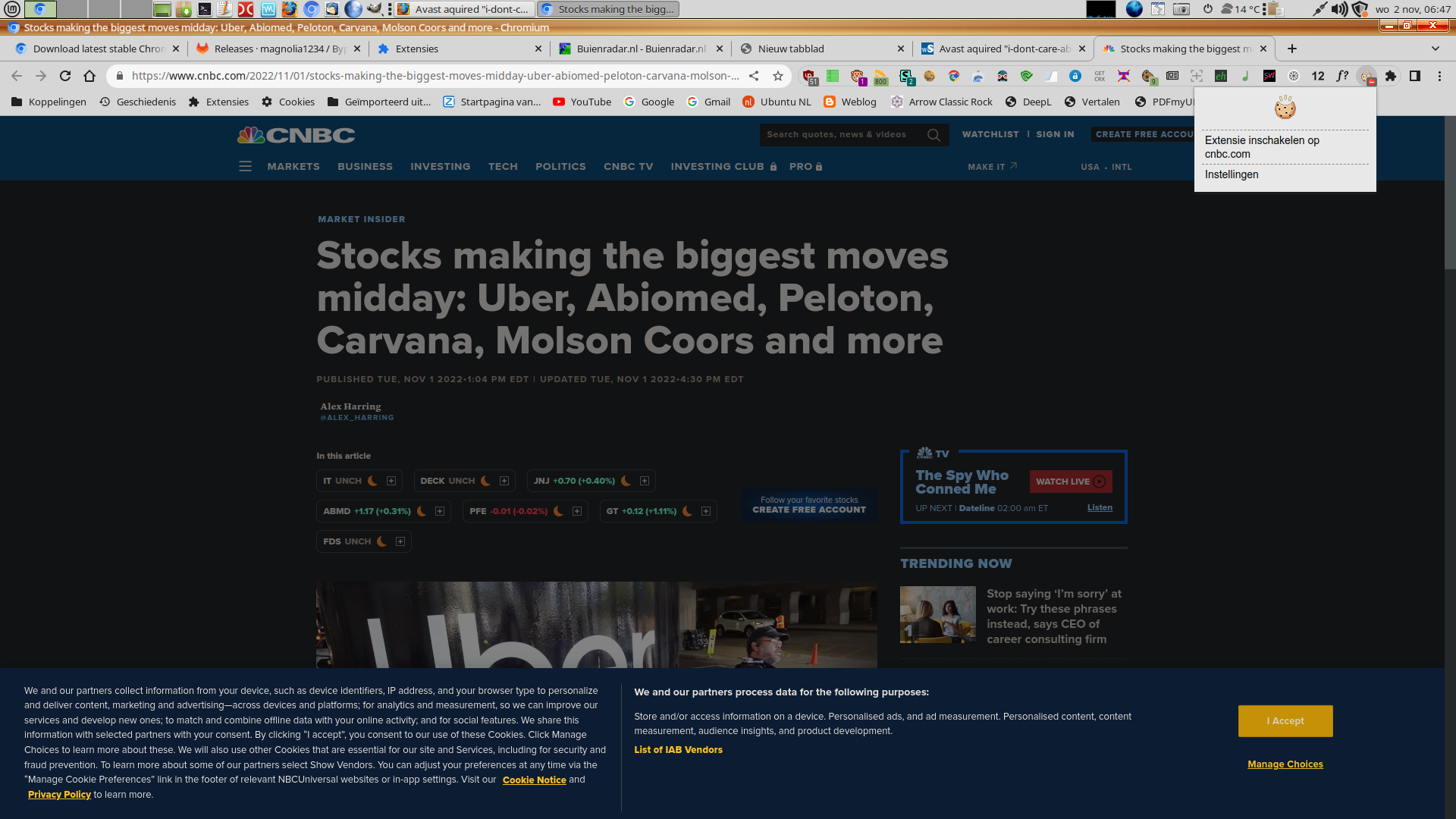Open the Geschiedenis bookmark
This screenshot has width=1456, height=819.
(138, 102)
